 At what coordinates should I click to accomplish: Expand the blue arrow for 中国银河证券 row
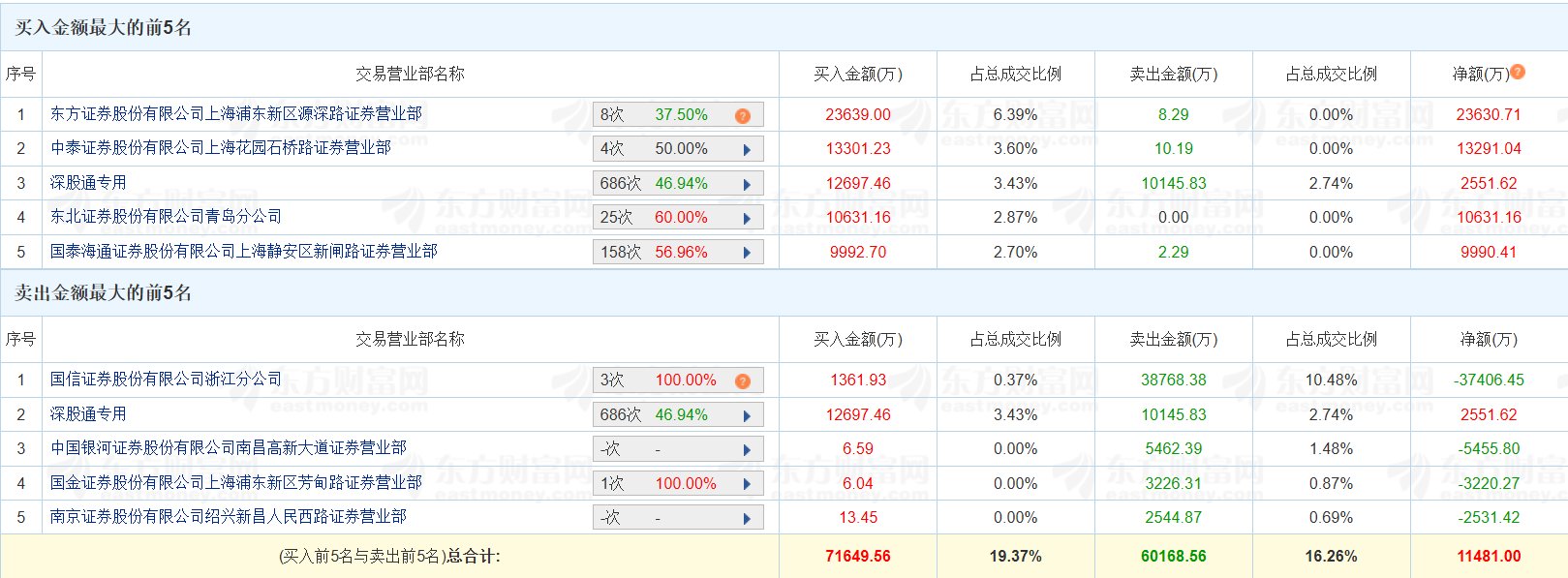[x=747, y=450]
